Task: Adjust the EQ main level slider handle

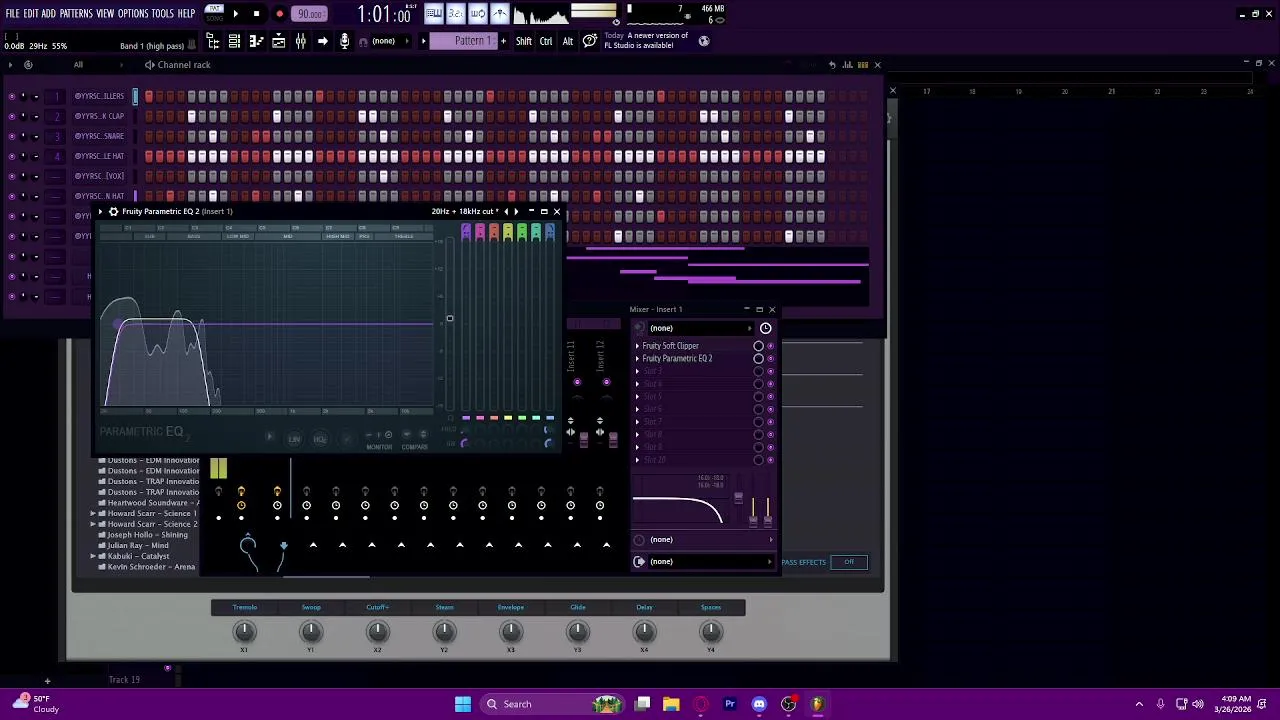Action: tap(449, 319)
